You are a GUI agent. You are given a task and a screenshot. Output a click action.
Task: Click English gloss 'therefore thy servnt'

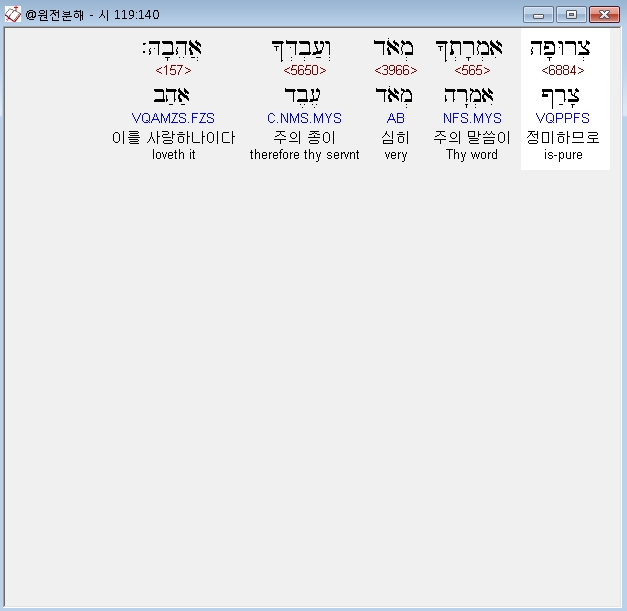tap(305, 154)
